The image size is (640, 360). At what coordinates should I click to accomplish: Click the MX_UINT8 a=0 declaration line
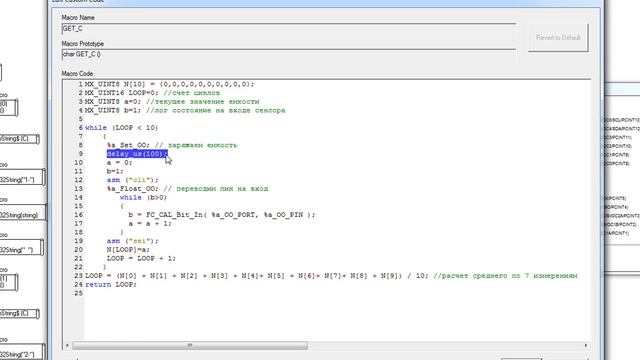point(172,102)
